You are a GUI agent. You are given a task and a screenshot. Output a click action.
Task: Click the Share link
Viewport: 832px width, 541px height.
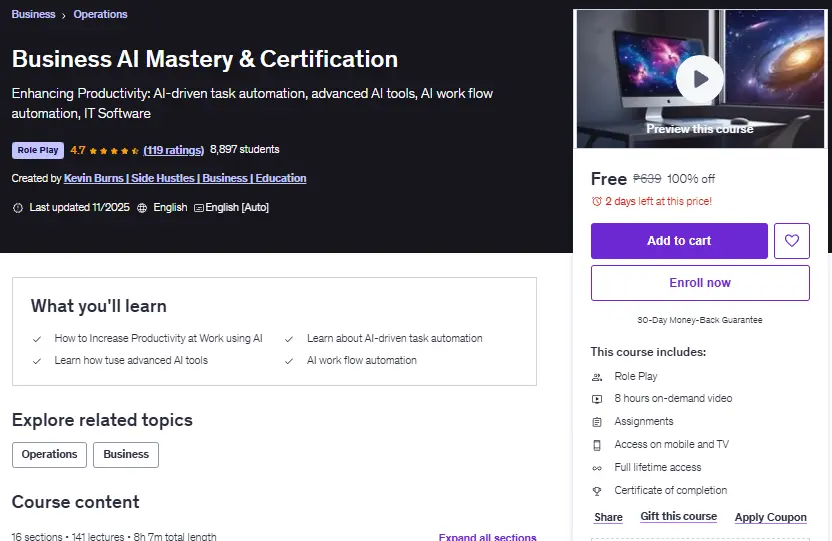tap(608, 517)
